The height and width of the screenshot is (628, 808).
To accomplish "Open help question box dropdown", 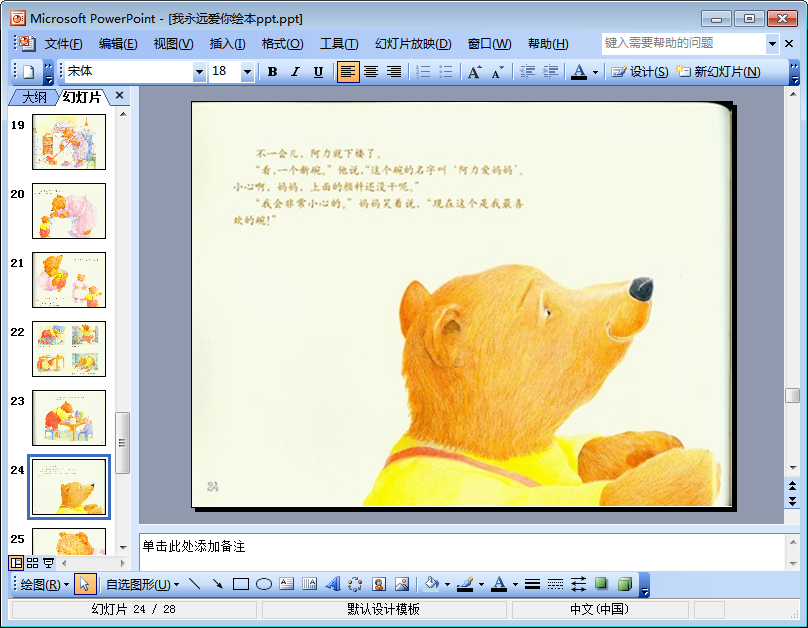I will coord(772,44).
